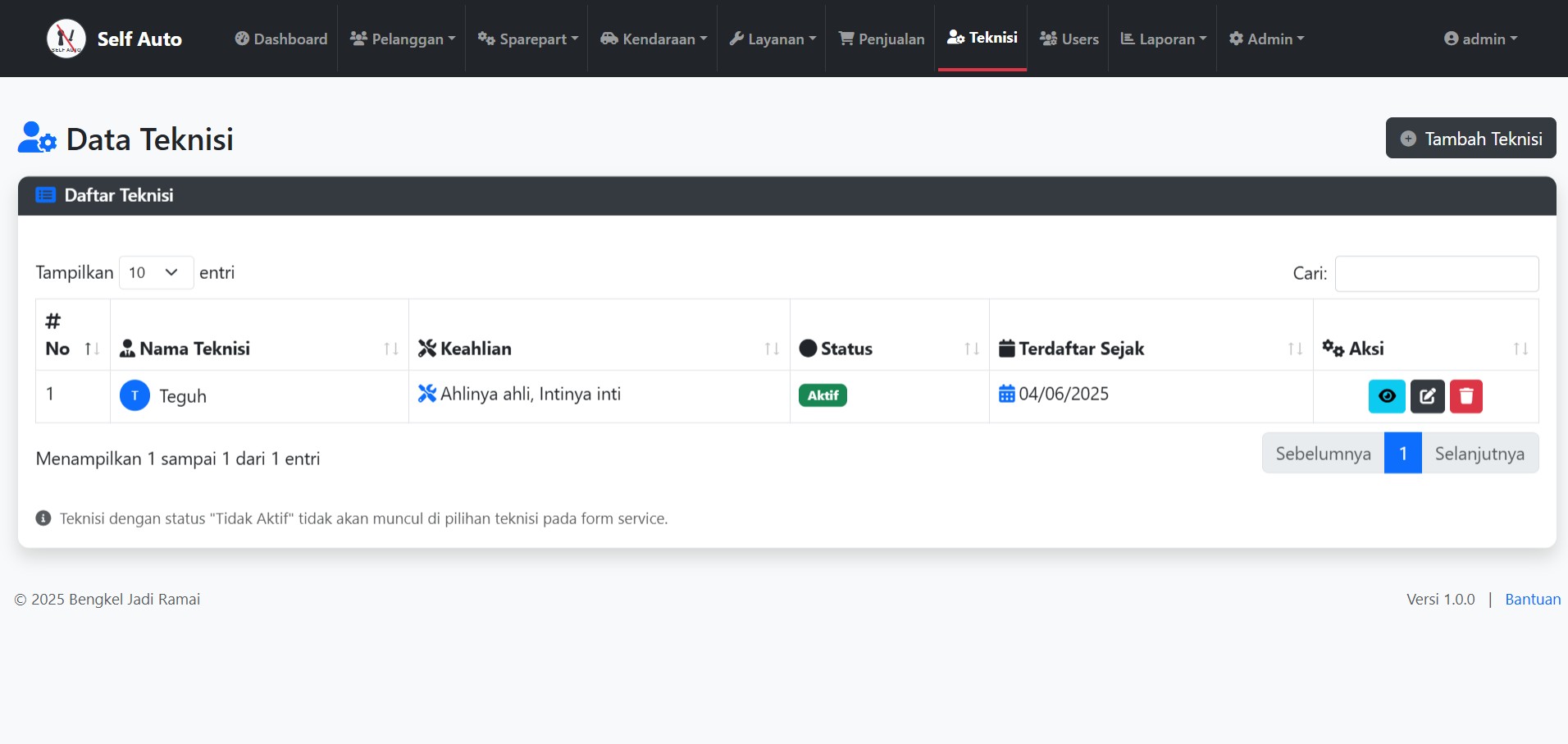This screenshot has height=744, width=1568.
Task: Click Teguh's blue avatar circle
Action: pyautogui.click(x=134, y=395)
